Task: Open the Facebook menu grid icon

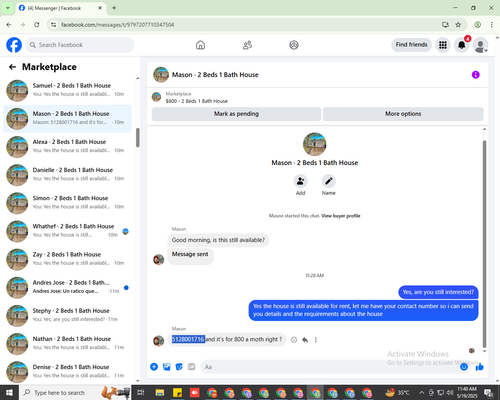Action: point(443,45)
